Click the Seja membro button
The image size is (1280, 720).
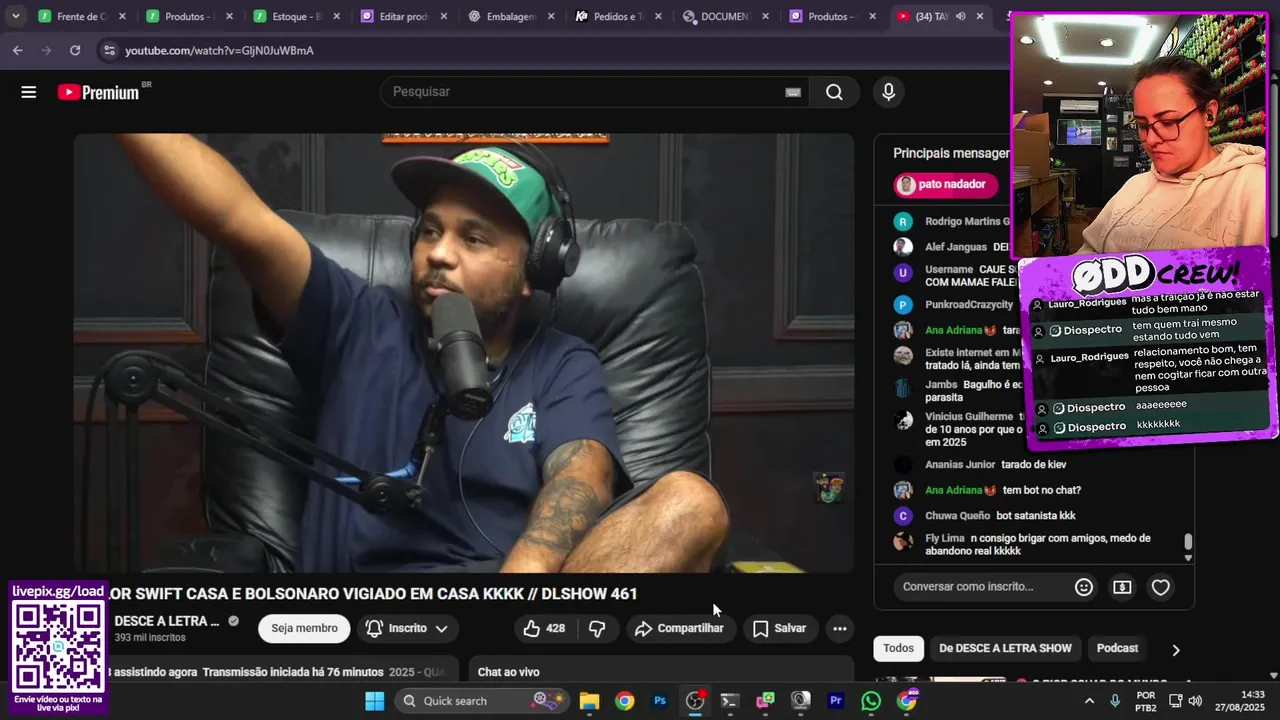click(304, 628)
